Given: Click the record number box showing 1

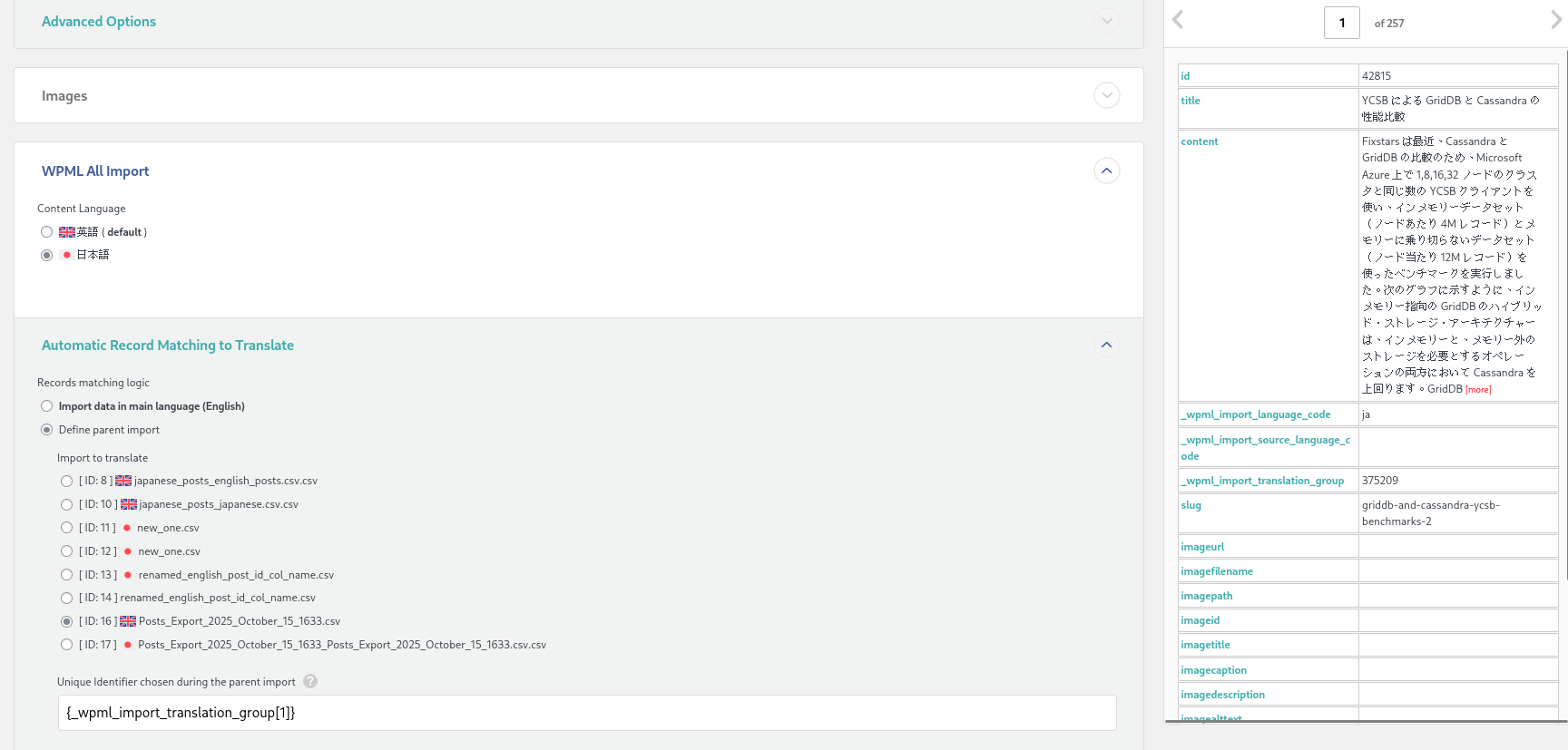Looking at the screenshot, I should tap(1341, 23).
